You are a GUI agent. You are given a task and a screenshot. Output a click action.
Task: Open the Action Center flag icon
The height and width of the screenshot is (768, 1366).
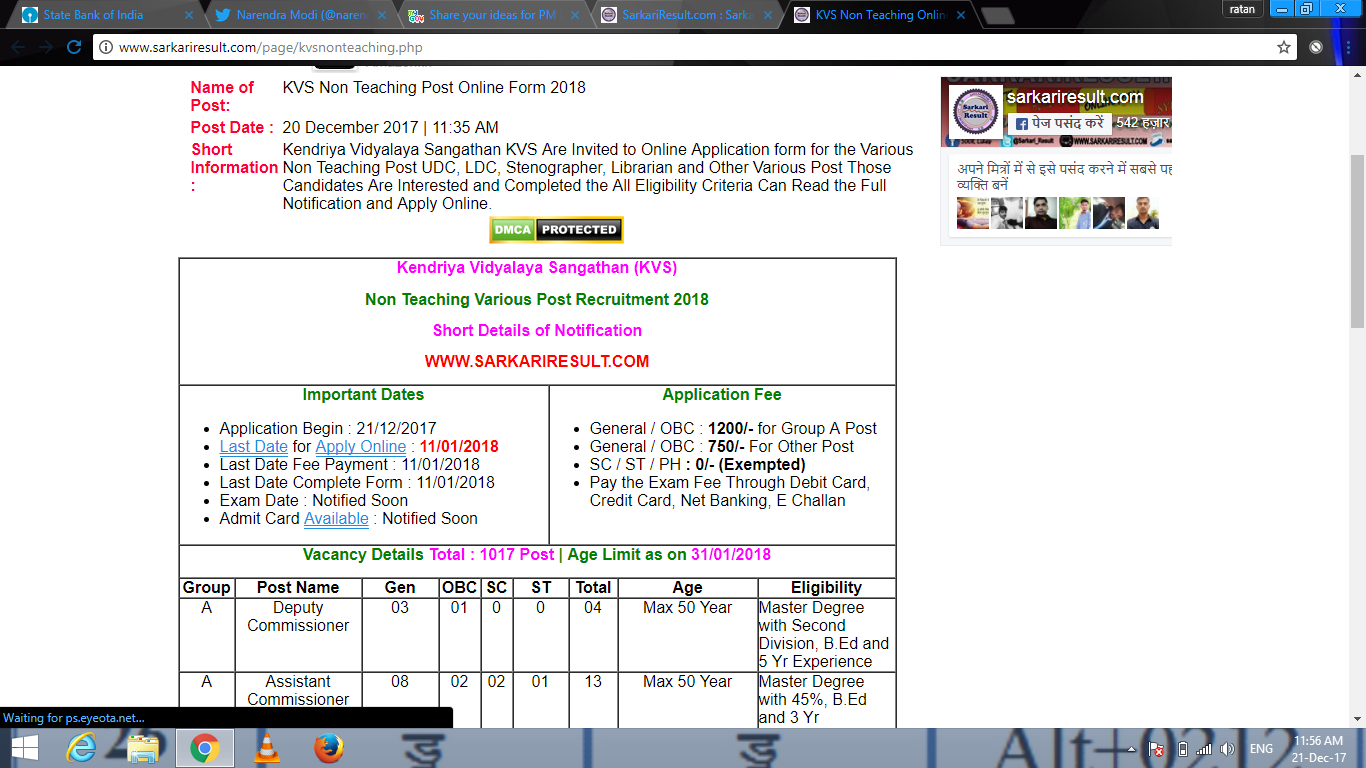click(x=1156, y=749)
